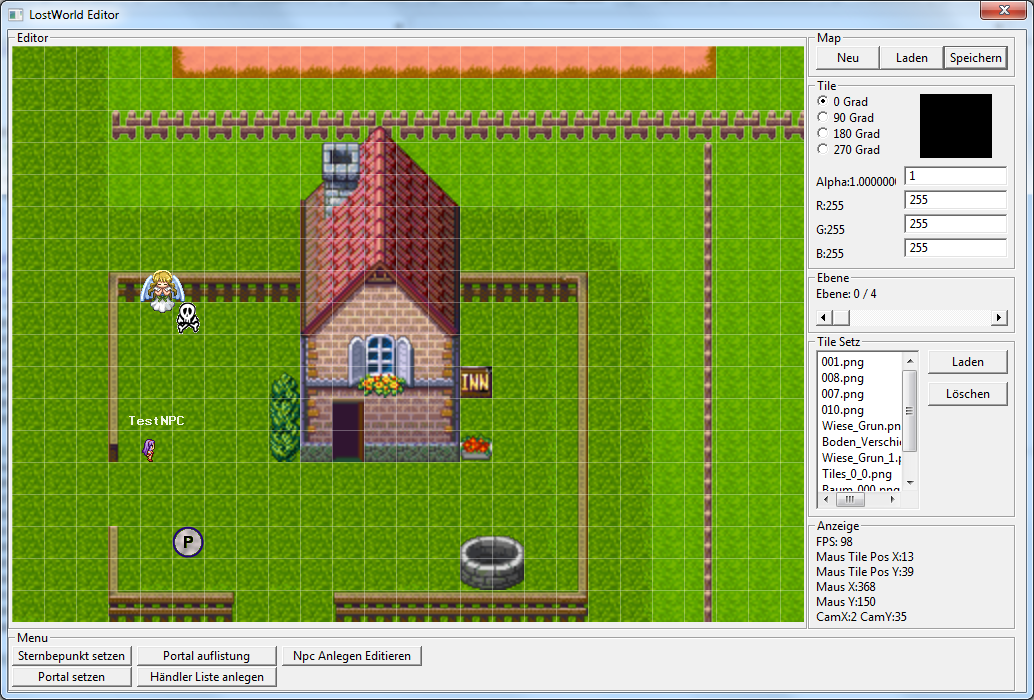This screenshot has width=1034, height=700.
Task: Click the black tile preview swatch
Action: point(956,126)
